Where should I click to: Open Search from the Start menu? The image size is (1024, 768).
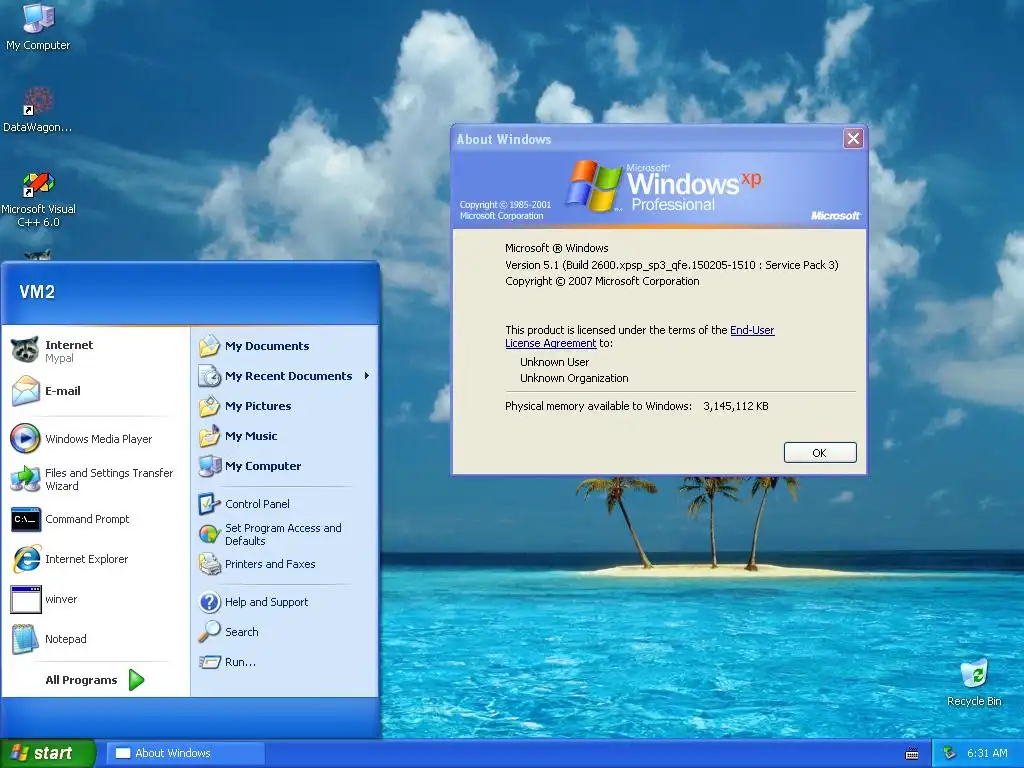[x=285, y=632]
